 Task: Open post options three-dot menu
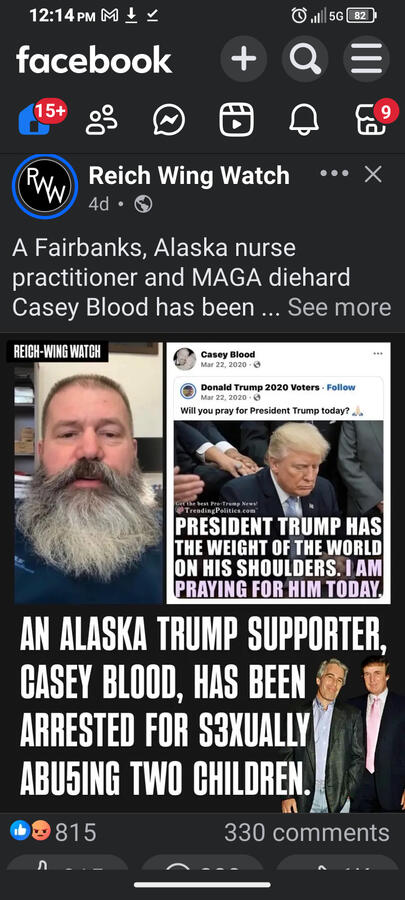point(334,174)
